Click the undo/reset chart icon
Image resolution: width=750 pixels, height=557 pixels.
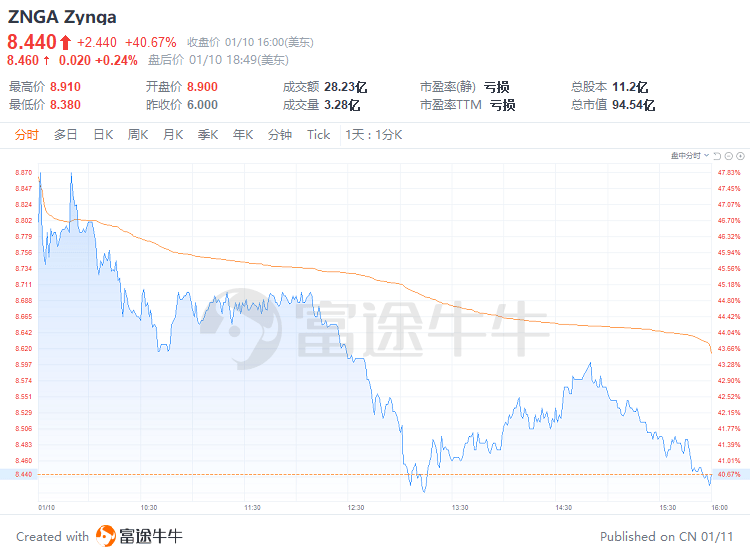(717, 156)
